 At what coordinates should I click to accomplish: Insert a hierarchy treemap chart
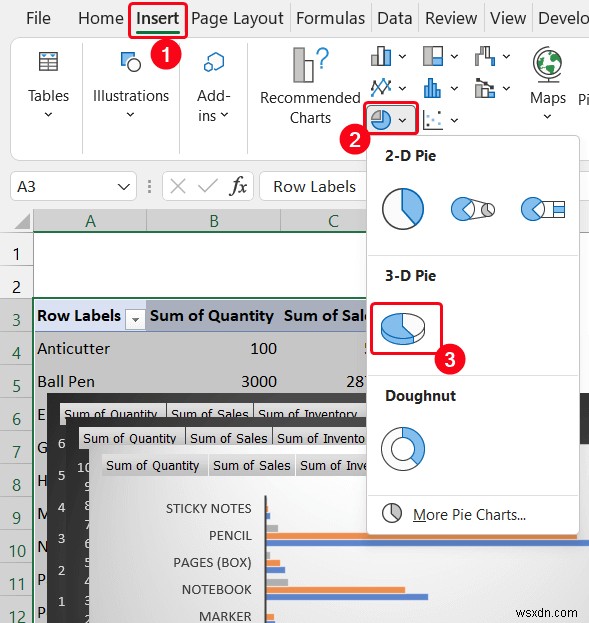pyautogui.click(x=433, y=56)
